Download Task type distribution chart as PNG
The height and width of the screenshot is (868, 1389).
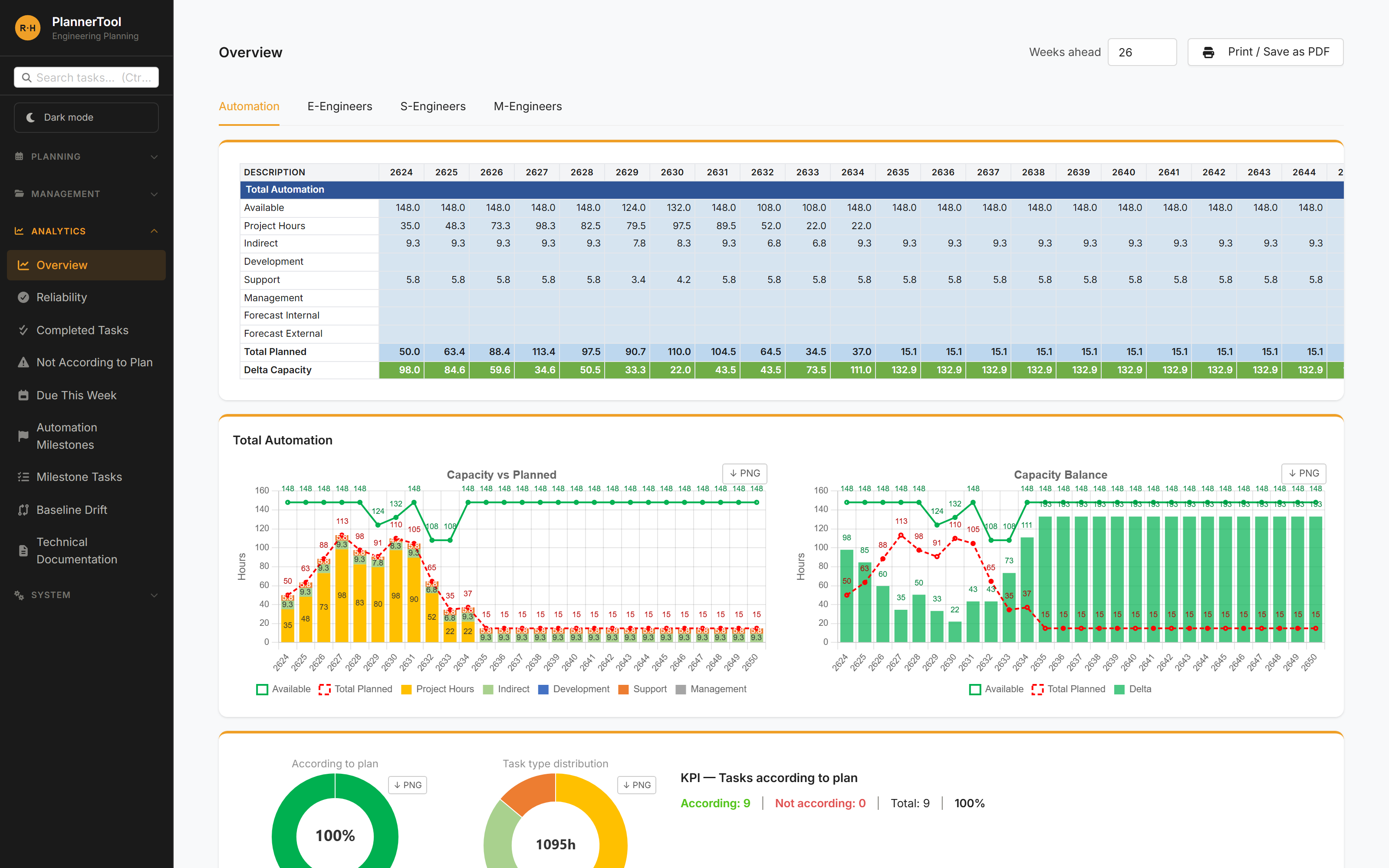point(636,785)
